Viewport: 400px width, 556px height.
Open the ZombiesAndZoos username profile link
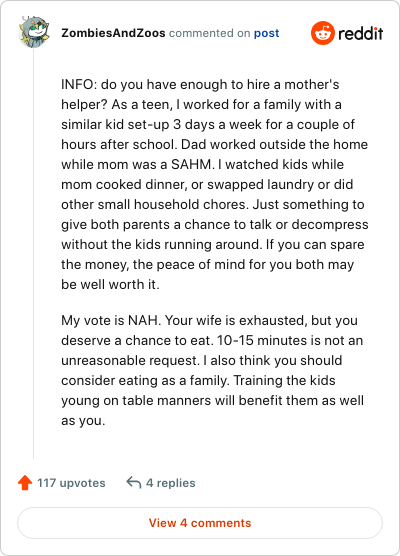point(113,33)
